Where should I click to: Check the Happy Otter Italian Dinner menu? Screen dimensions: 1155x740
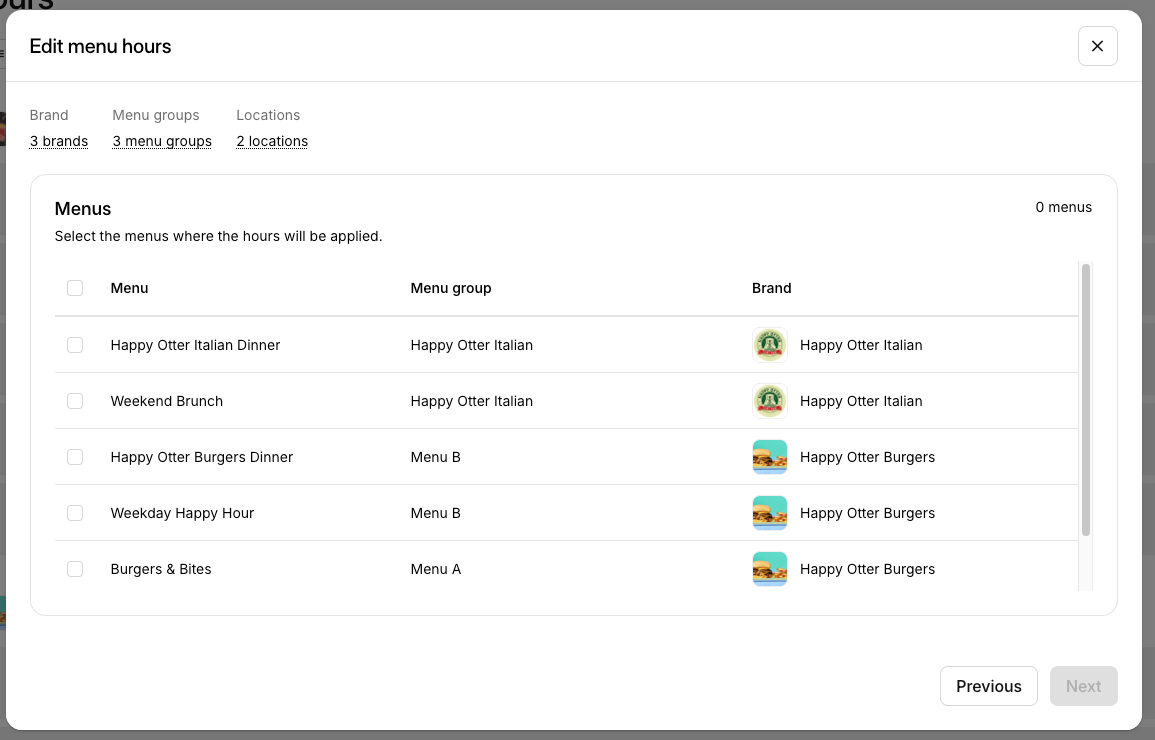coord(75,345)
